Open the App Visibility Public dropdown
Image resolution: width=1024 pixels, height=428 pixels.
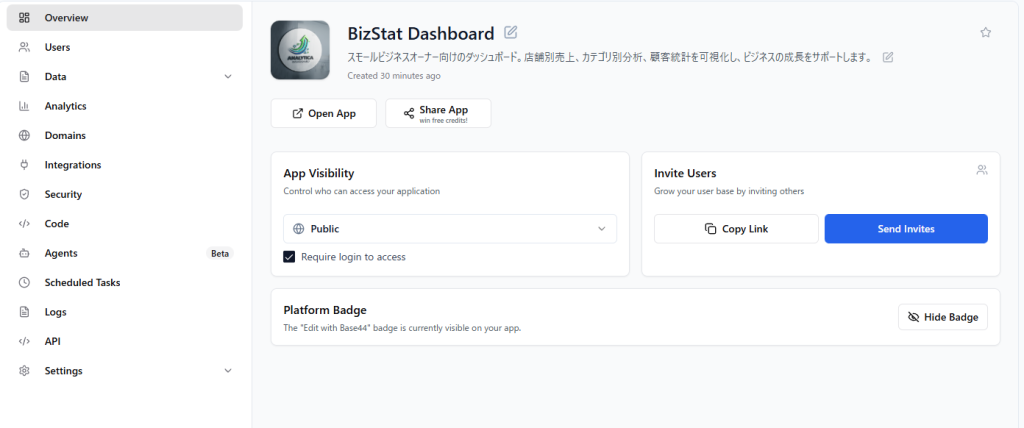[x=449, y=229]
